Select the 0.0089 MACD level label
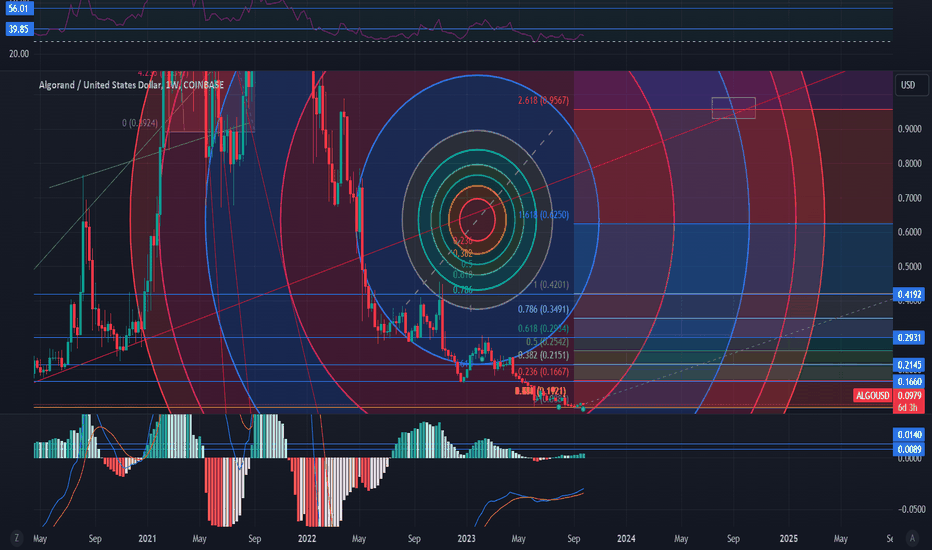 pyautogui.click(x=909, y=449)
